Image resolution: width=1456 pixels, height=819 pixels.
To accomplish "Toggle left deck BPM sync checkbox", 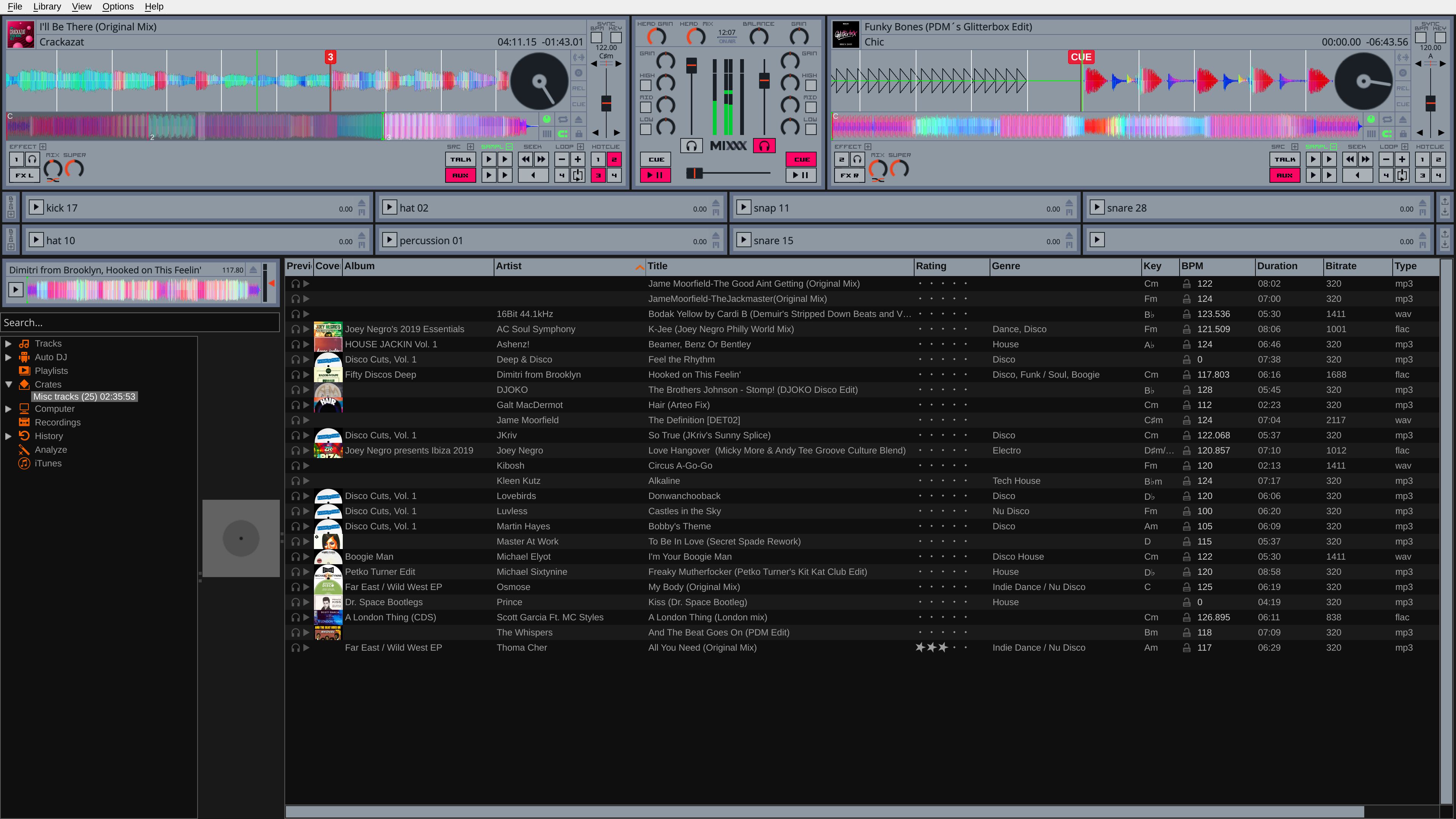I will [596, 38].
